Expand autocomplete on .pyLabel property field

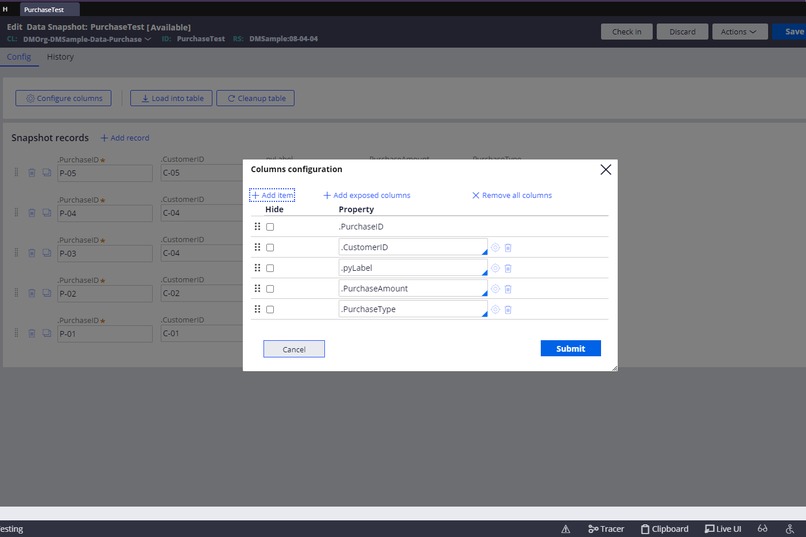484,272
